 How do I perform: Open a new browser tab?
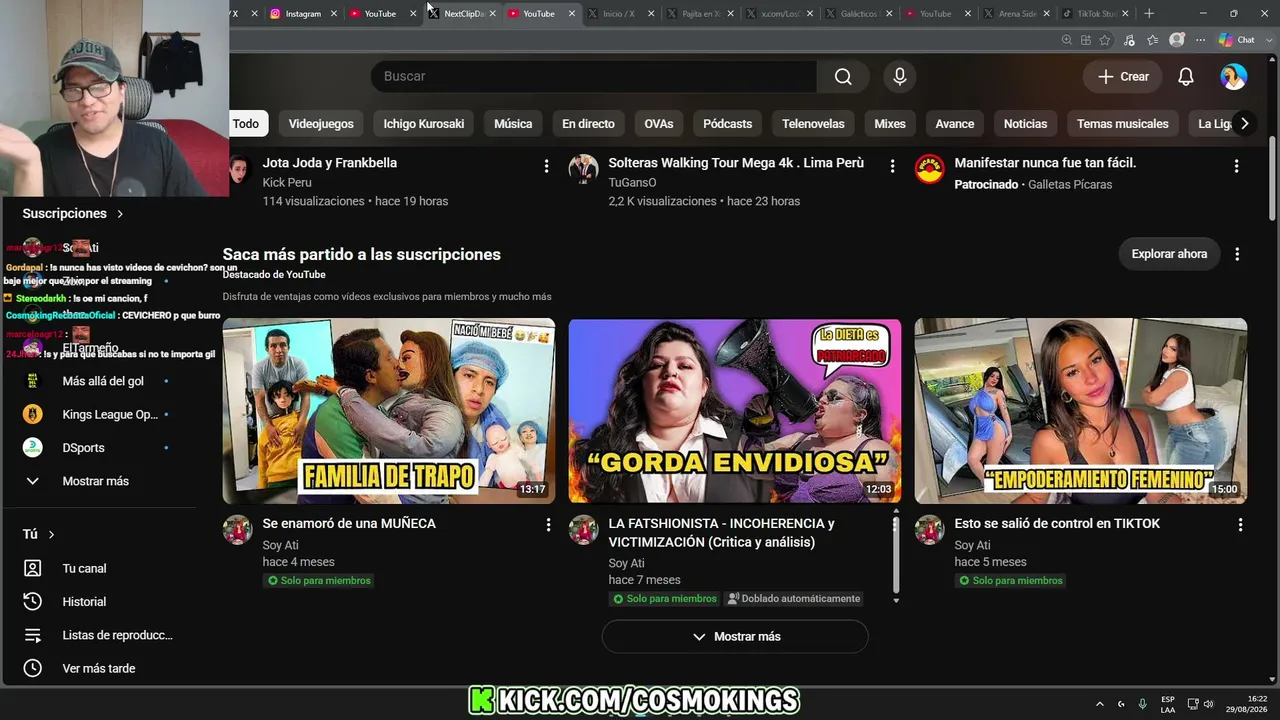tap(1149, 14)
